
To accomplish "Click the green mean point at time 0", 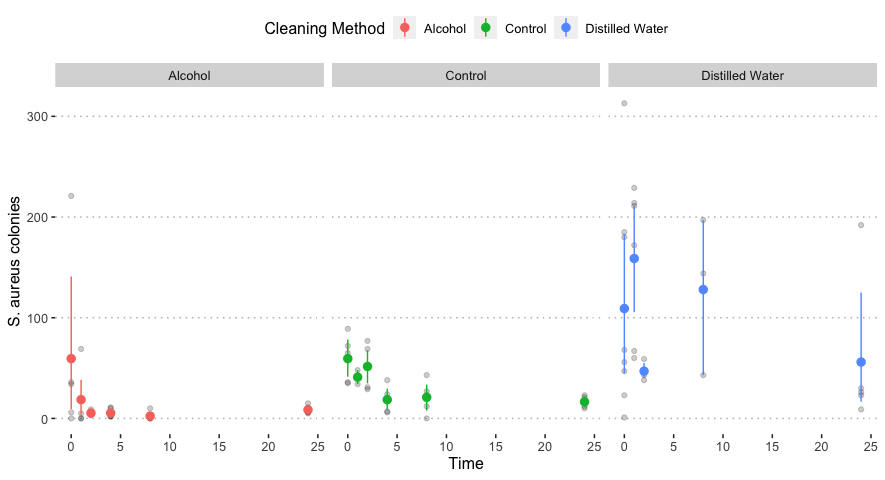I will [348, 358].
